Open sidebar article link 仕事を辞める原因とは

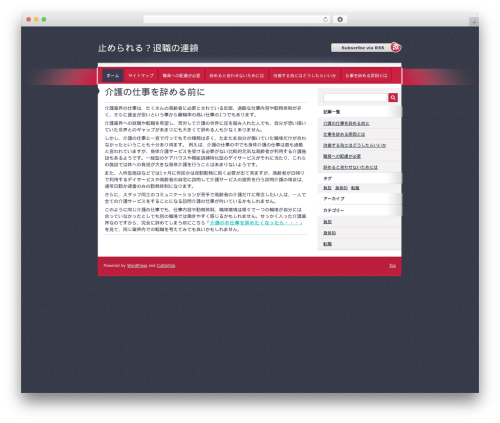point(344,134)
